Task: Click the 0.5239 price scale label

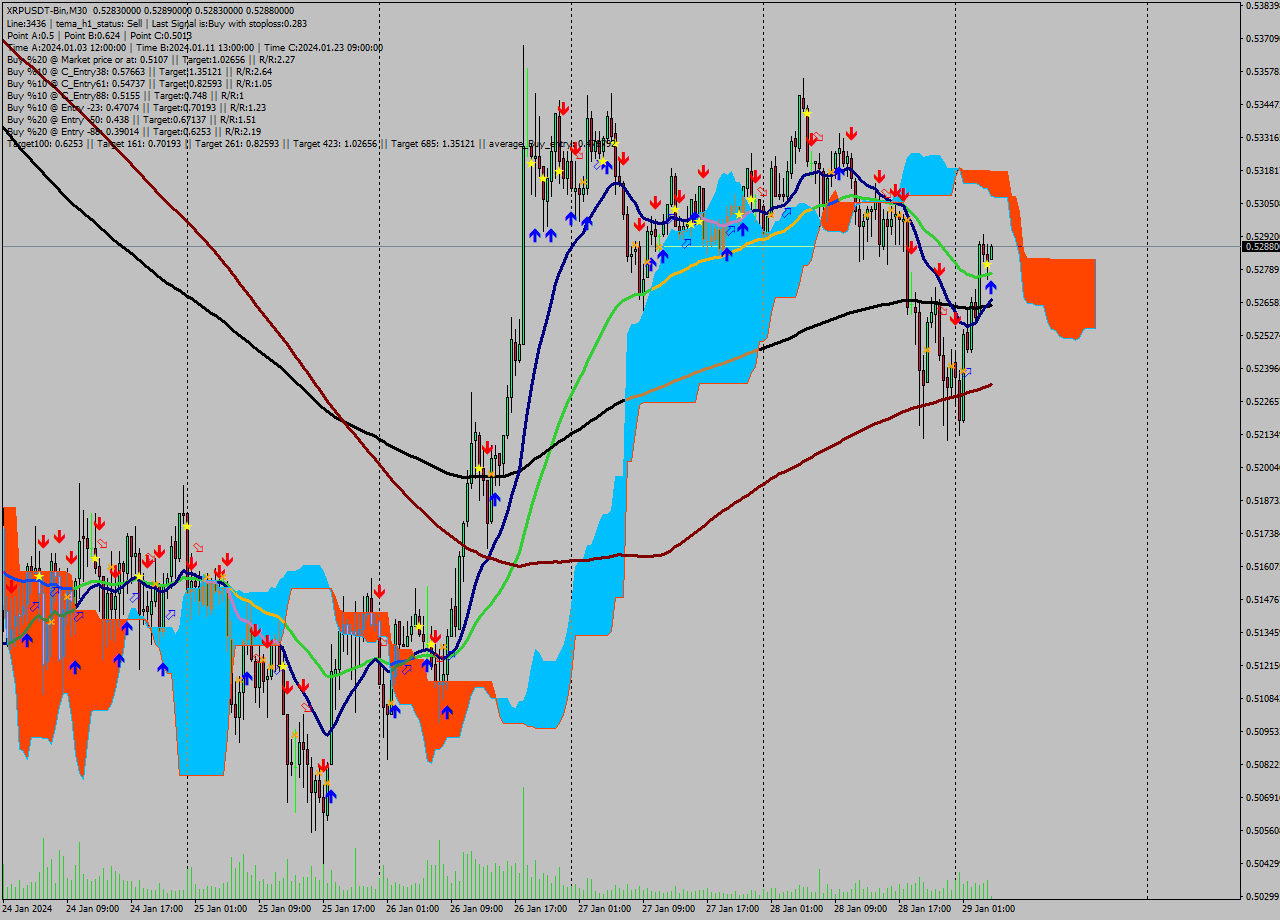Action: pyautogui.click(x=1264, y=368)
